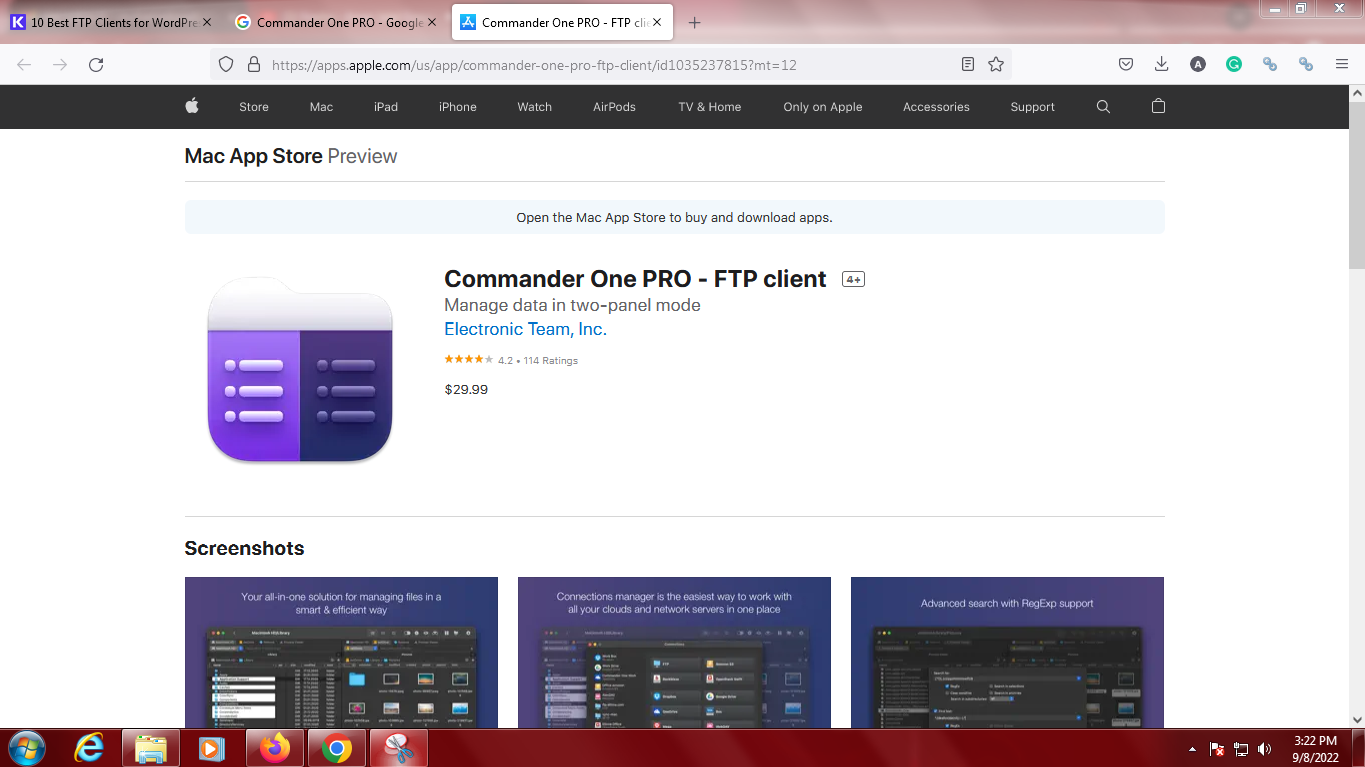This screenshot has height=767, width=1365.
Task: Open the 'Advanced search with RegExp' screenshot thumbnail
Action: pyautogui.click(x=1007, y=652)
